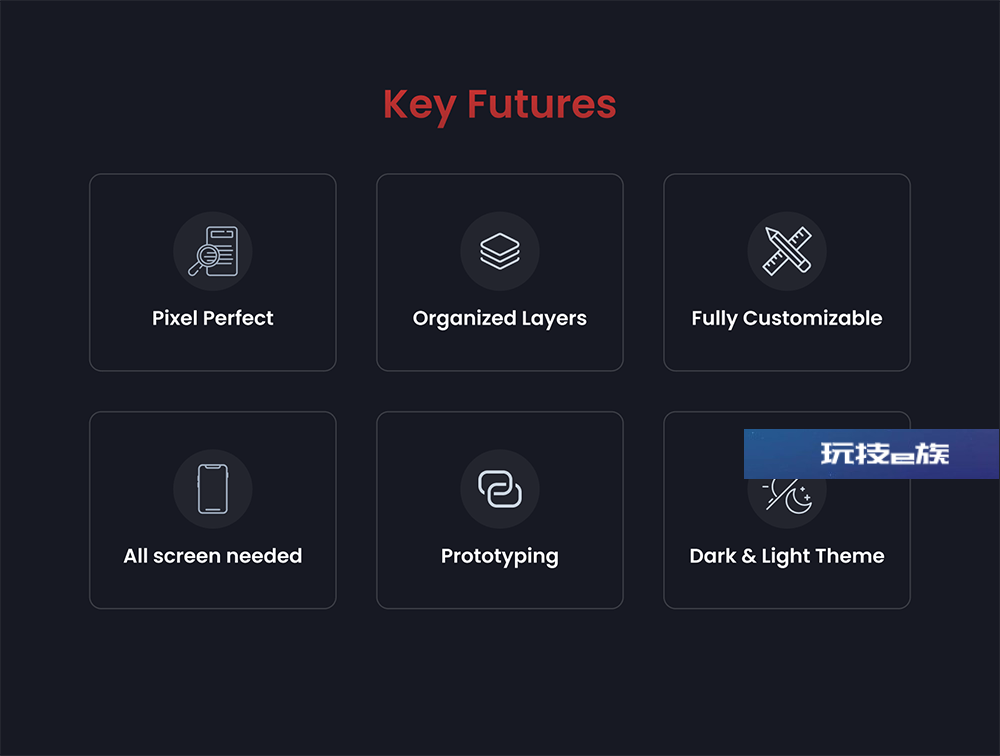1000x756 pixels.
Task: Select the Organized Layers label
Action: click(500, 318)
